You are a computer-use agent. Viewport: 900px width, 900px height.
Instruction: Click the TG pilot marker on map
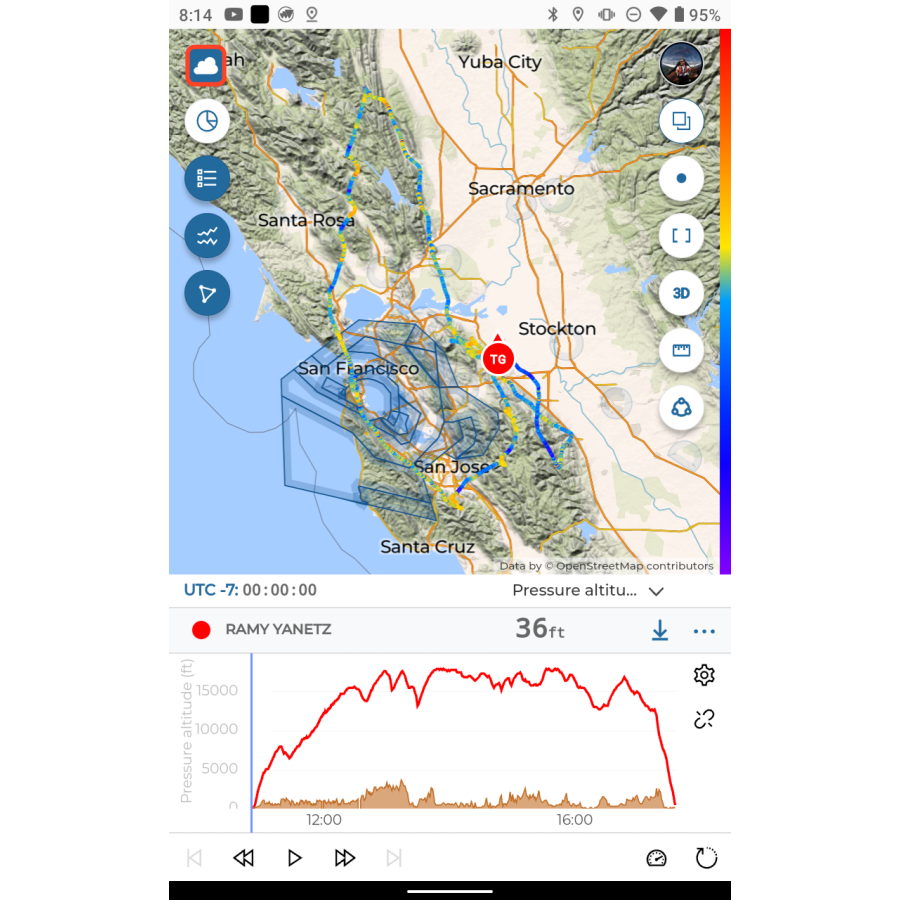click(x=498, y=359)
